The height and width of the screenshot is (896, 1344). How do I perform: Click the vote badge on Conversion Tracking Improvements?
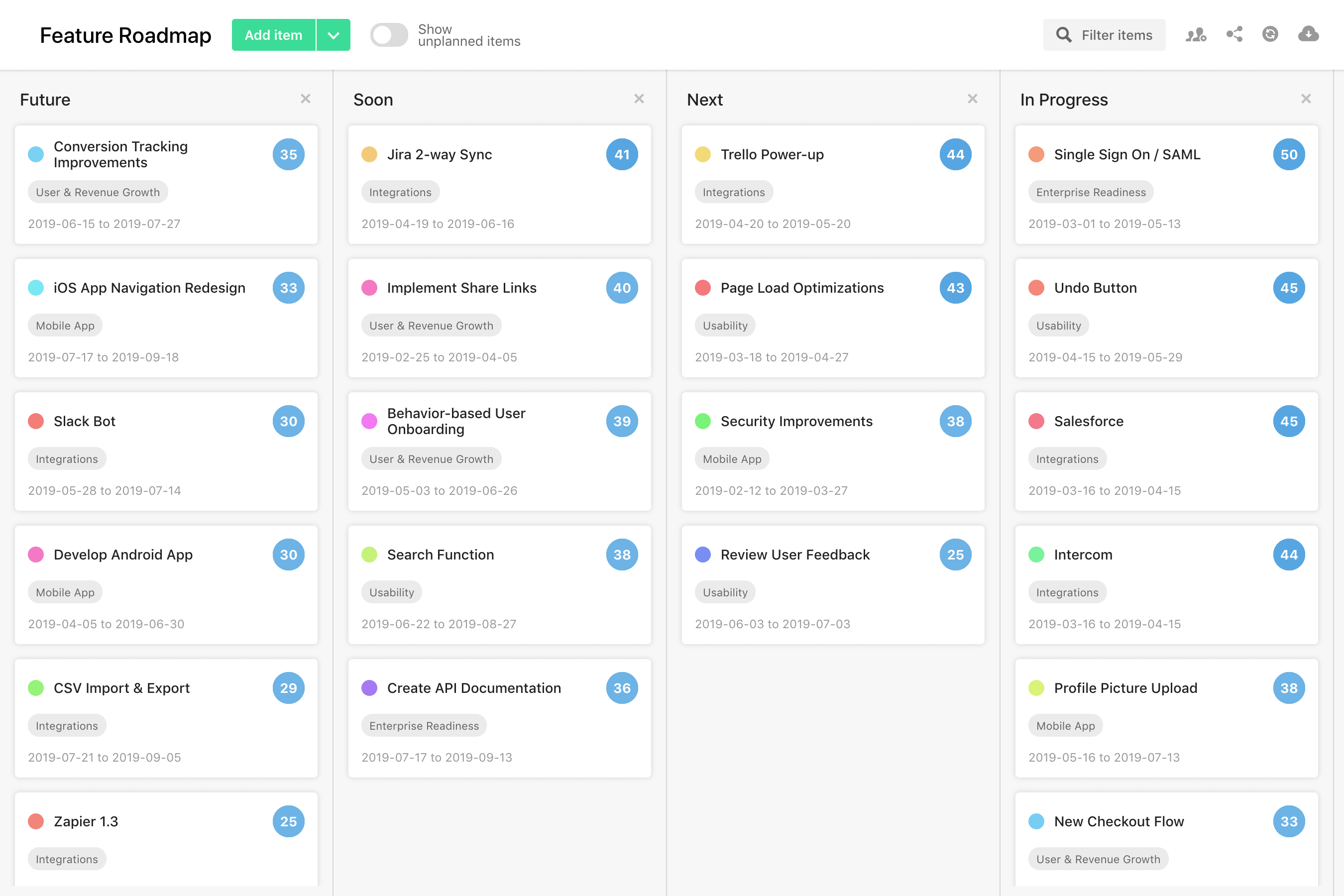(289, 154)
